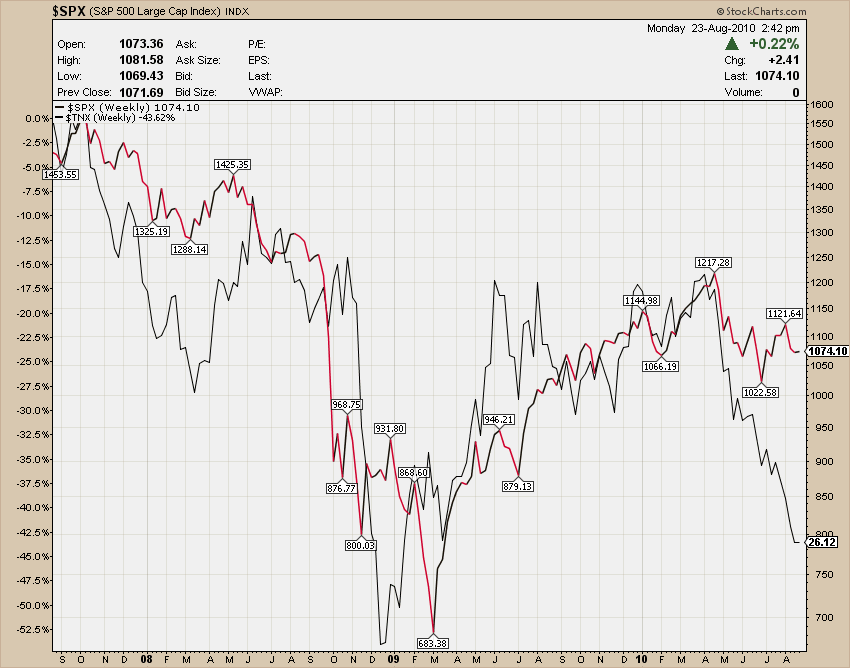Click the 10 year label on time axis

(640, 660)
